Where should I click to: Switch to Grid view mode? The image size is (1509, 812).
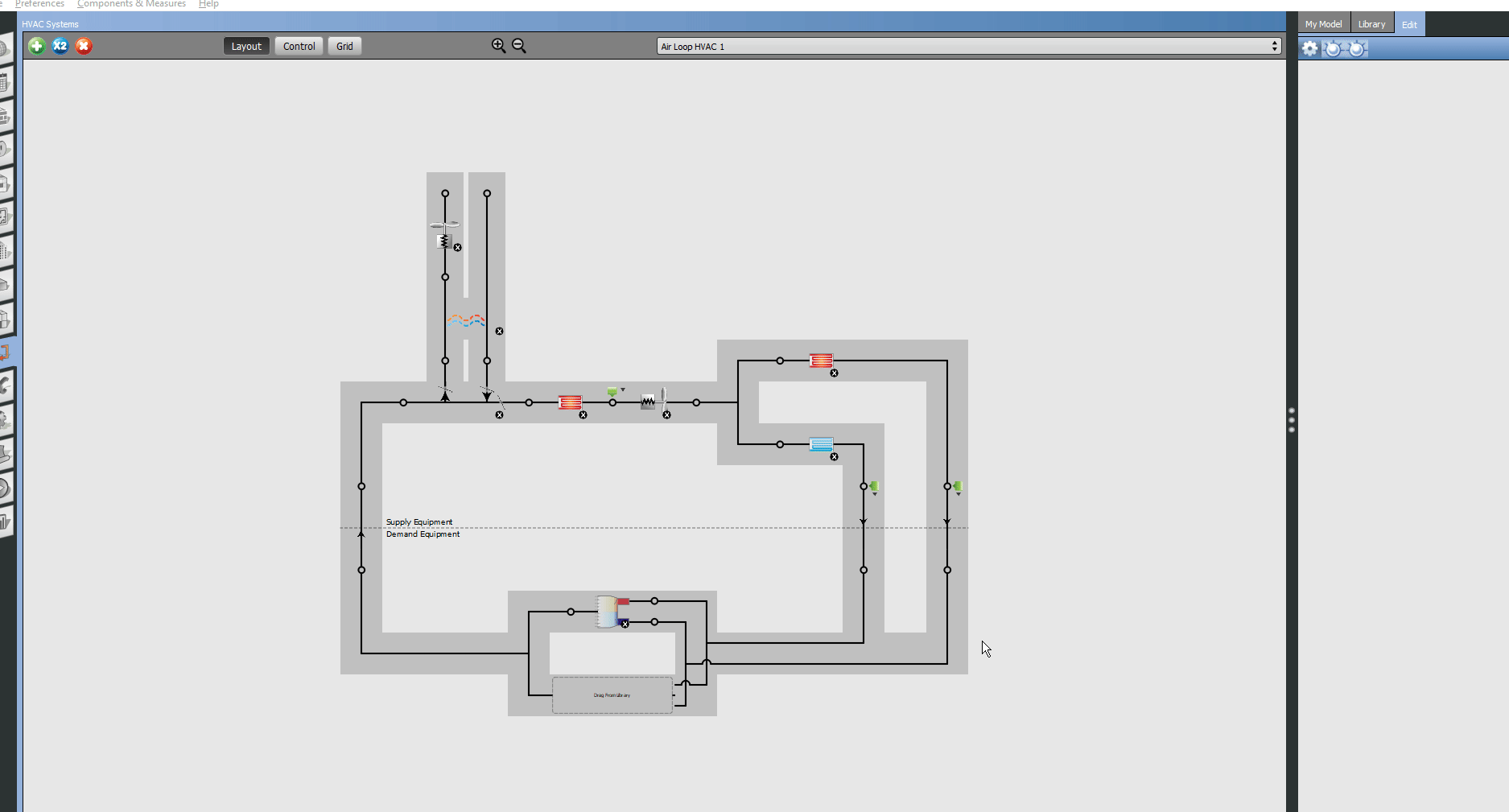[x=344, y=46]
